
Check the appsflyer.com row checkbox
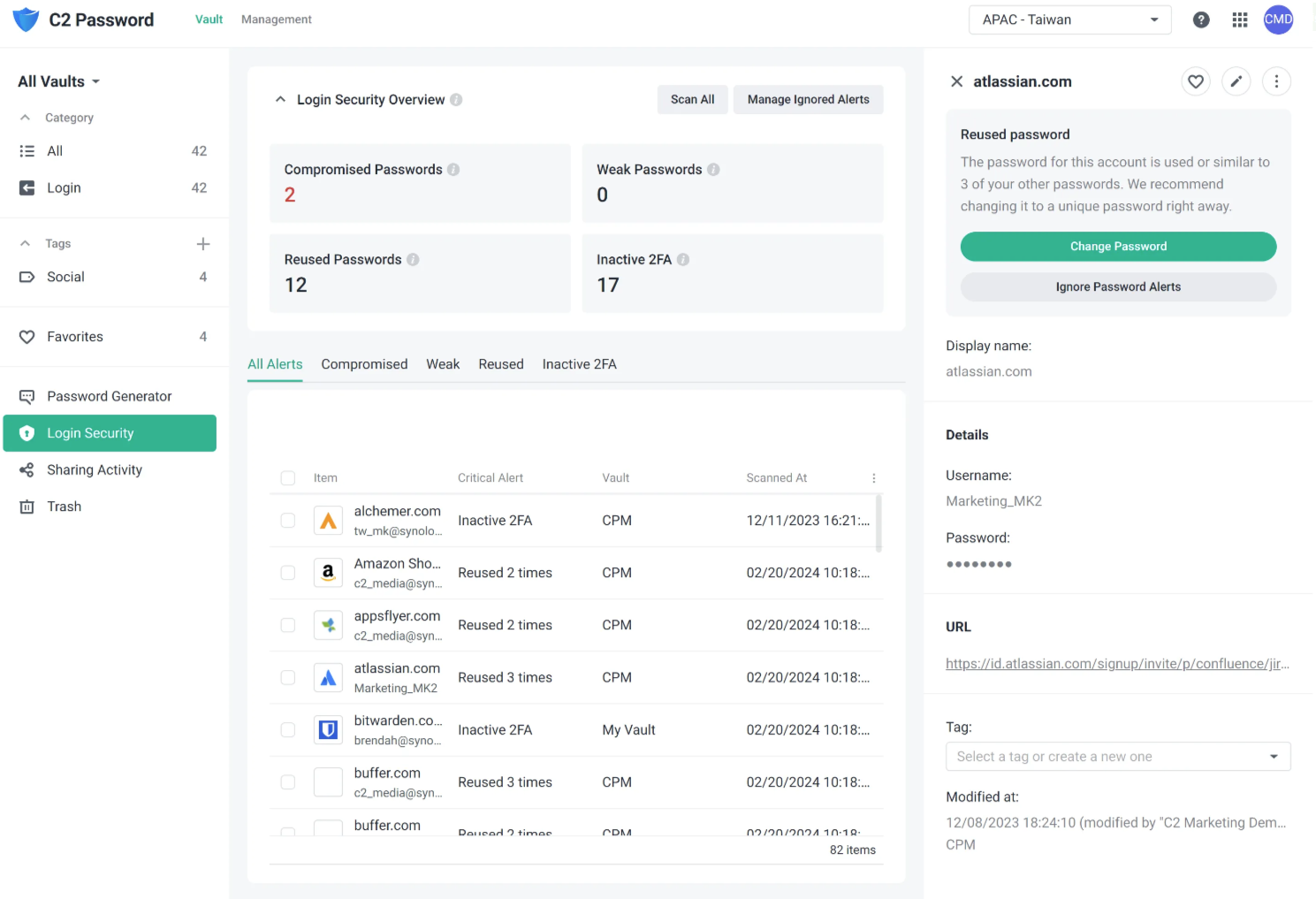pyautogui.click(x=288, y=625)
